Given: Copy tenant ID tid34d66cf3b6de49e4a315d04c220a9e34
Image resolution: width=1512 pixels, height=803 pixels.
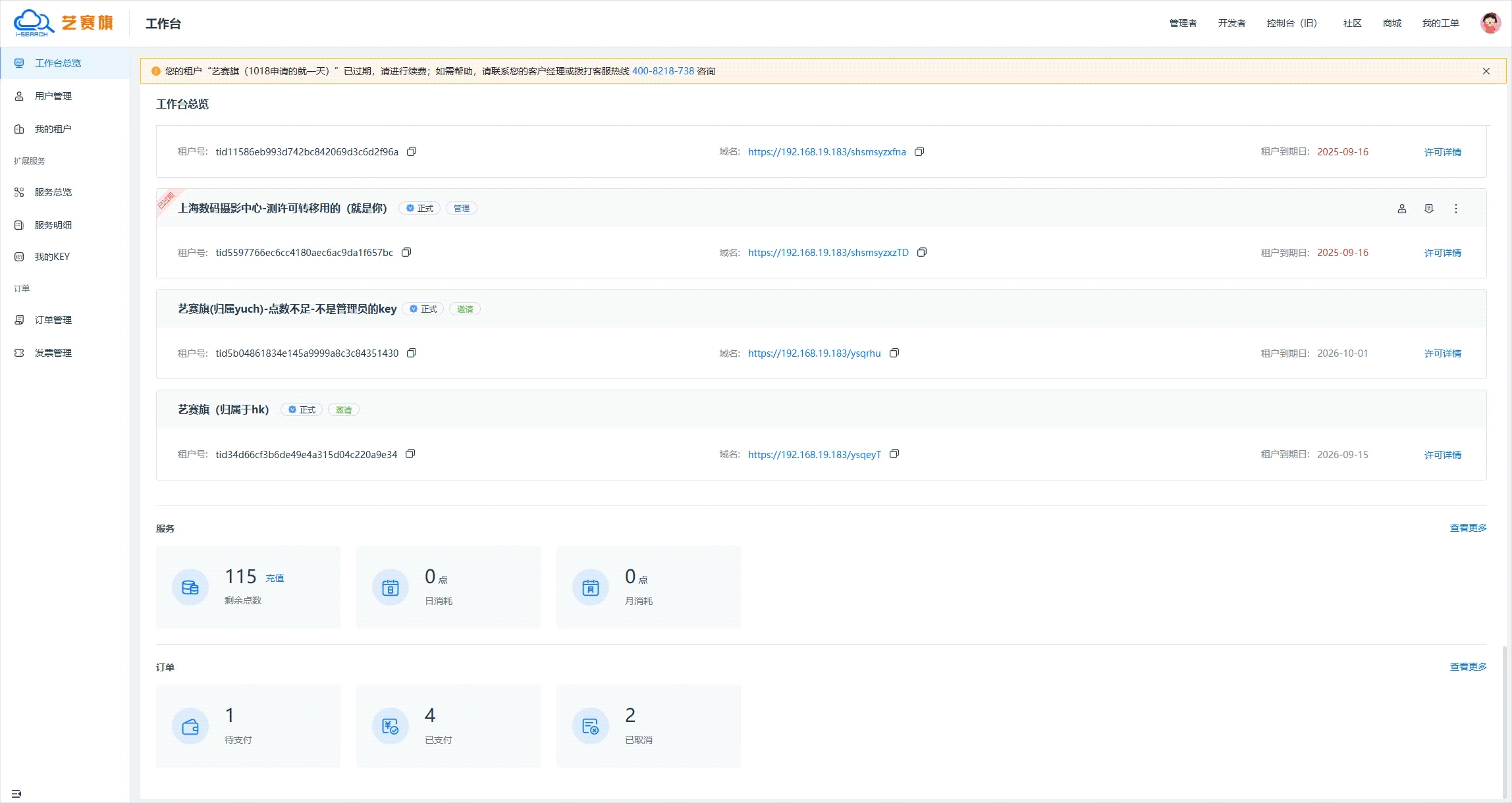Looking at the screenshot, I should [410, 454].
